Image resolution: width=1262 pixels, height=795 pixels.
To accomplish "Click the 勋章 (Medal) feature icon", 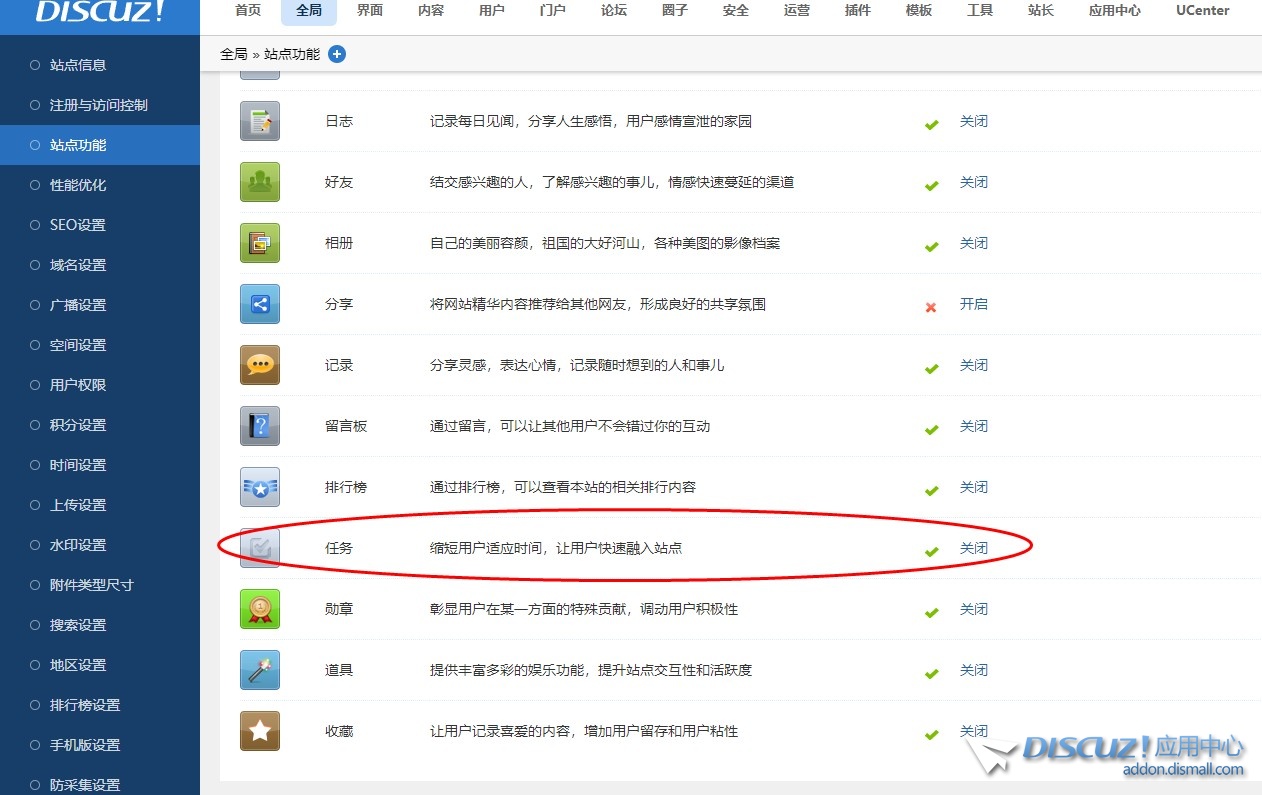I will 260,609.
